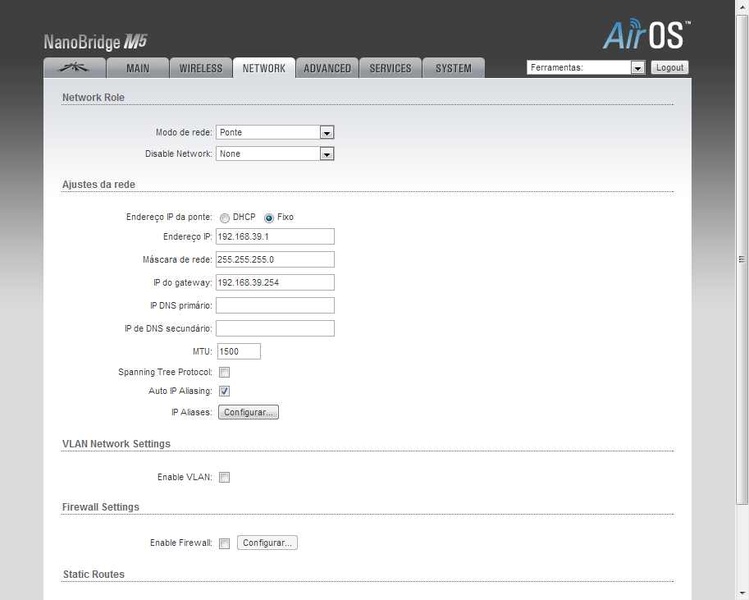Tick the Enable Firewall checkbox
The image size is (749, 600).
pos(225,543)
